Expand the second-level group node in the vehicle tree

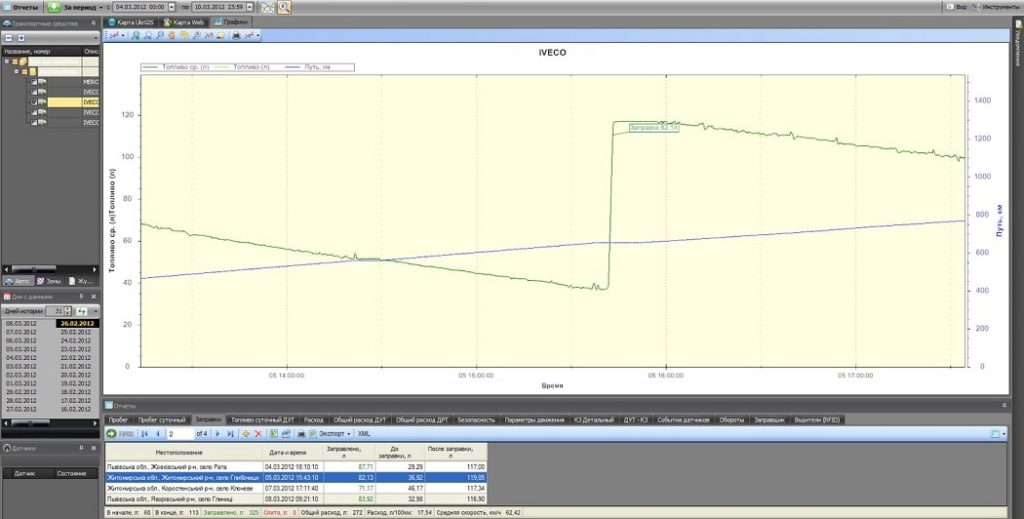click(x=17, y=72)
